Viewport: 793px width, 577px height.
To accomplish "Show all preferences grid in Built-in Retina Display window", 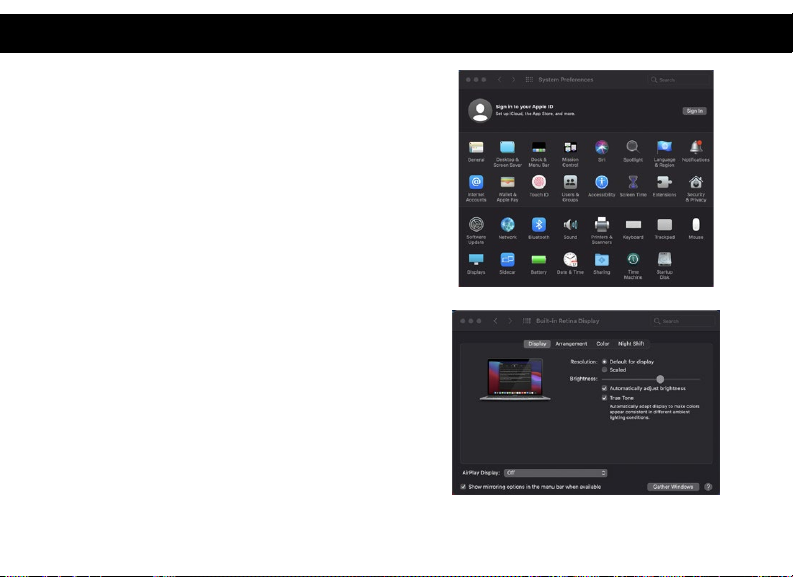I will tap(526, 321).
